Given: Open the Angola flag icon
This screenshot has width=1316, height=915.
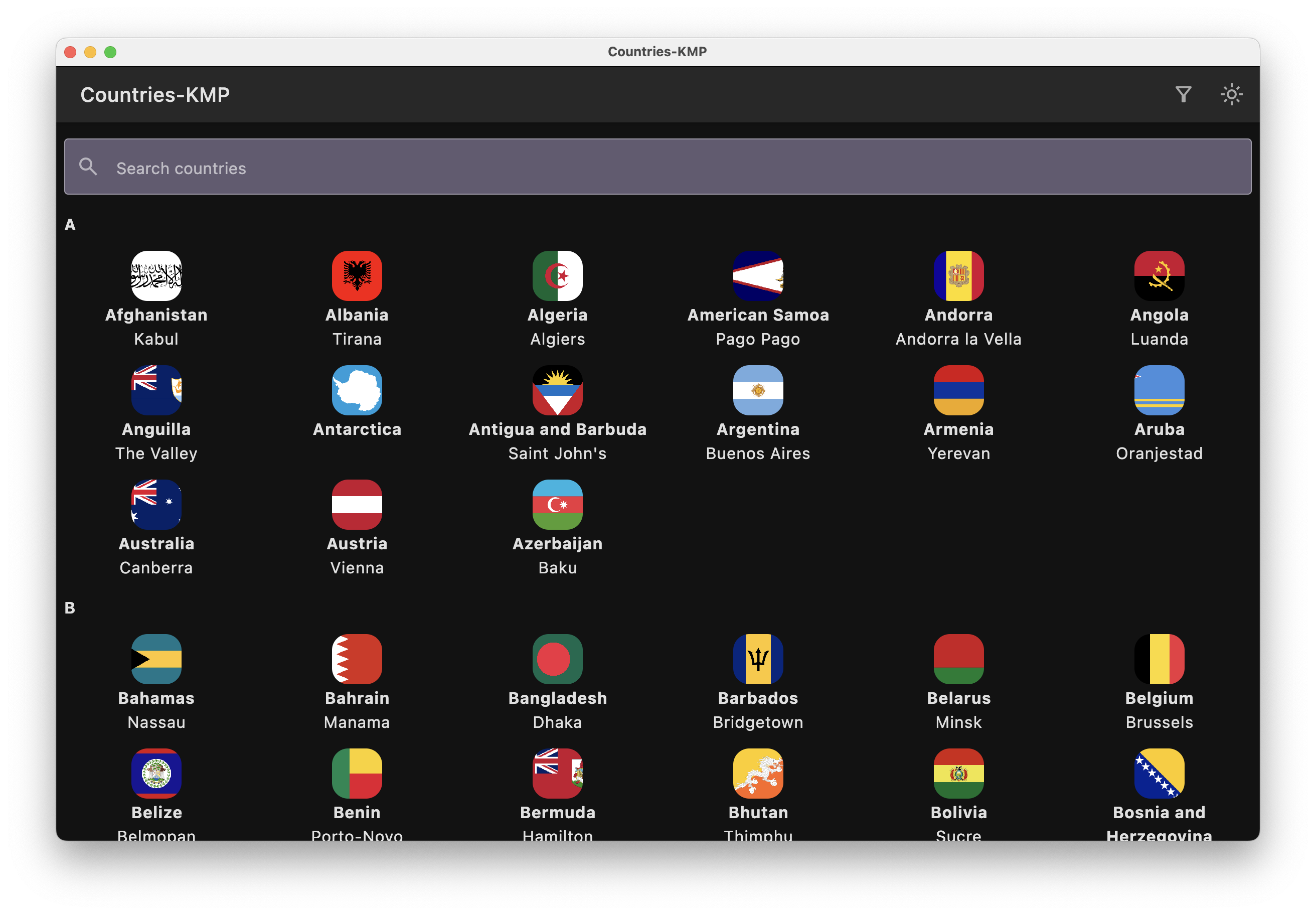Looking at the screenshot, I should (1160, 276).
